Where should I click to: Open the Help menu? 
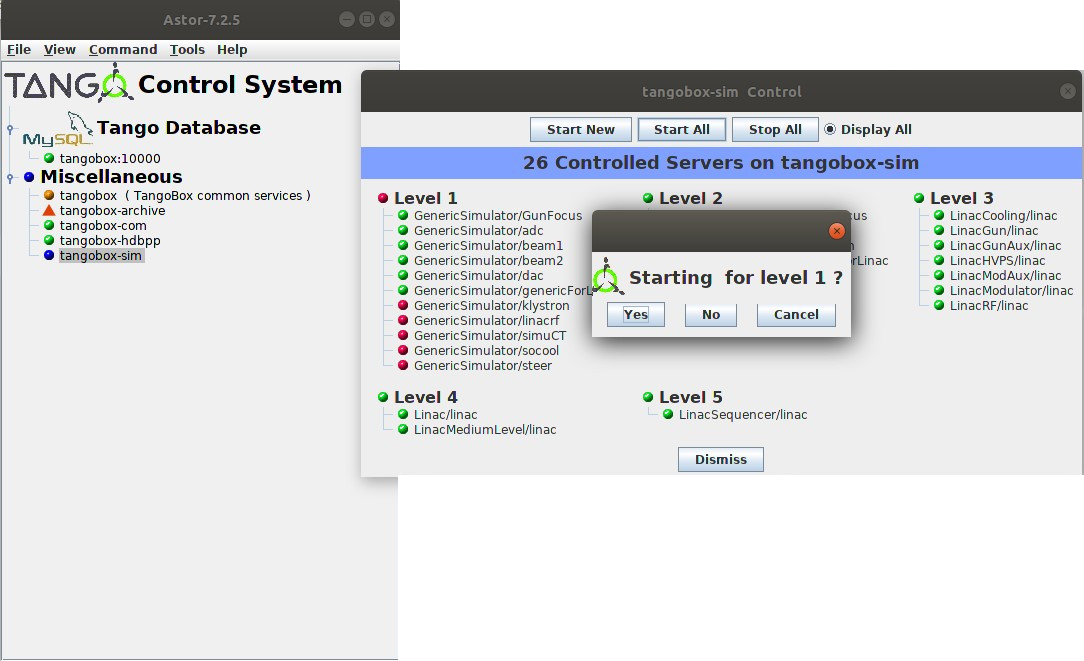point(232,50)
